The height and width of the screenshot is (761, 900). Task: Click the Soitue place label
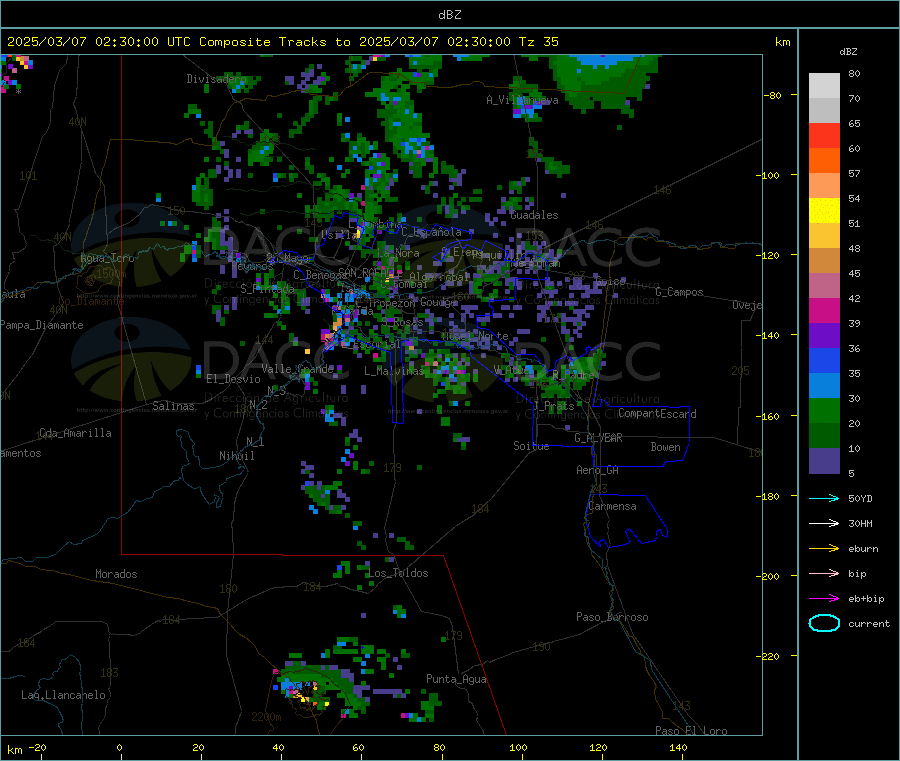coord(531,446)
